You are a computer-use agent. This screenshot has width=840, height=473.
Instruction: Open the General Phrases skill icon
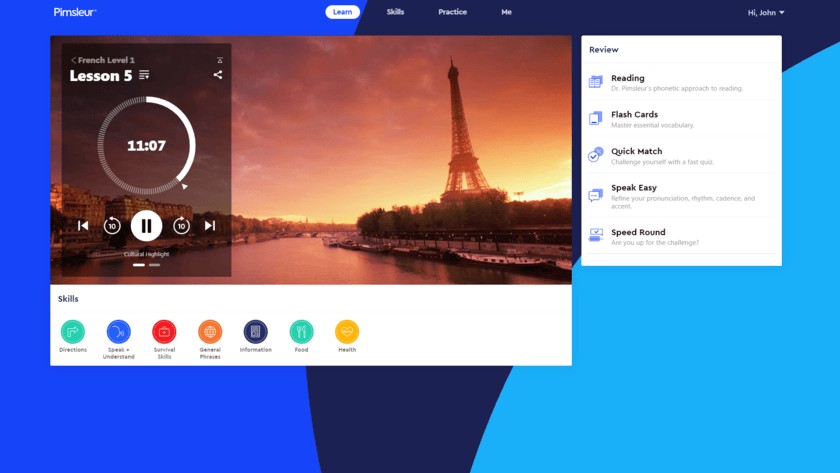point(210,332)
